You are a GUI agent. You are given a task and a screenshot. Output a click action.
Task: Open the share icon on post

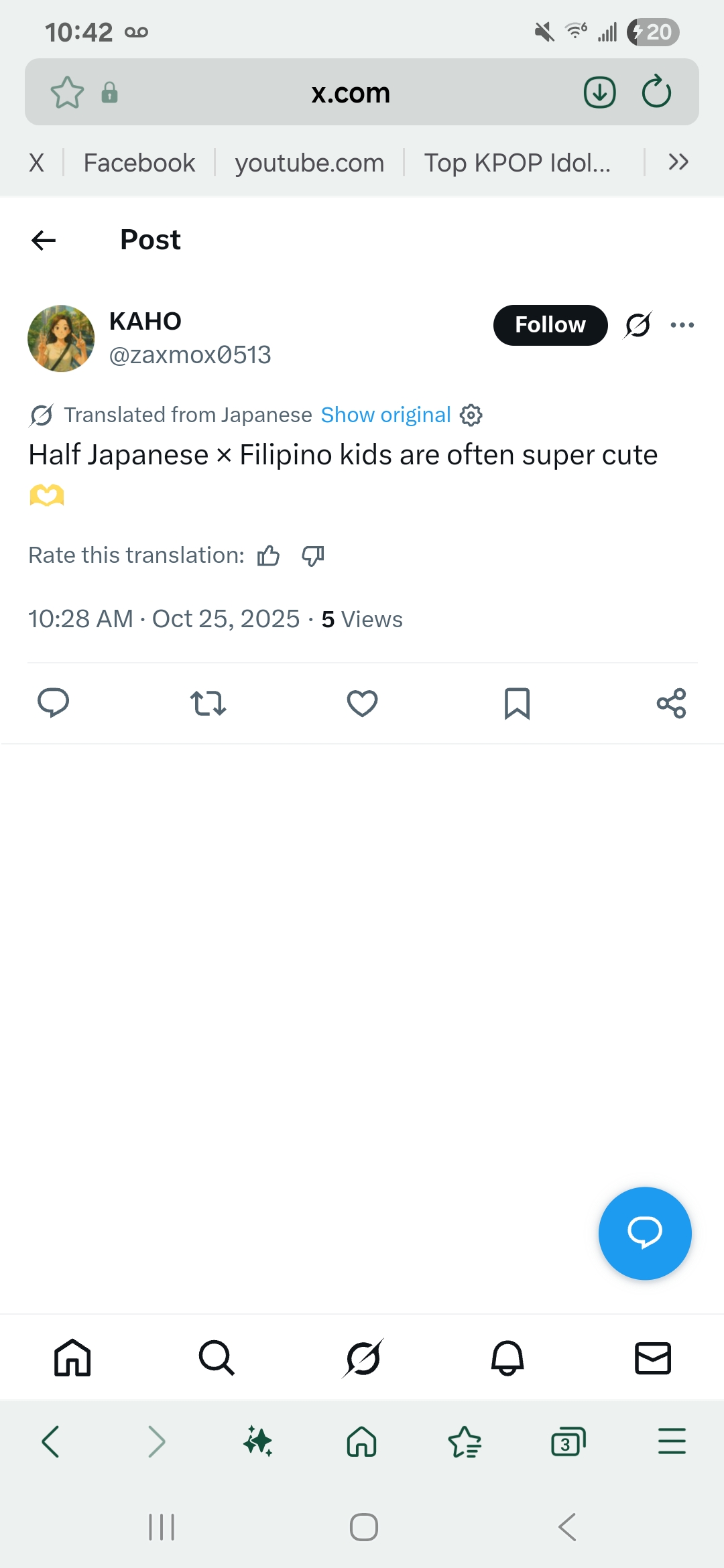pos(671,703)
